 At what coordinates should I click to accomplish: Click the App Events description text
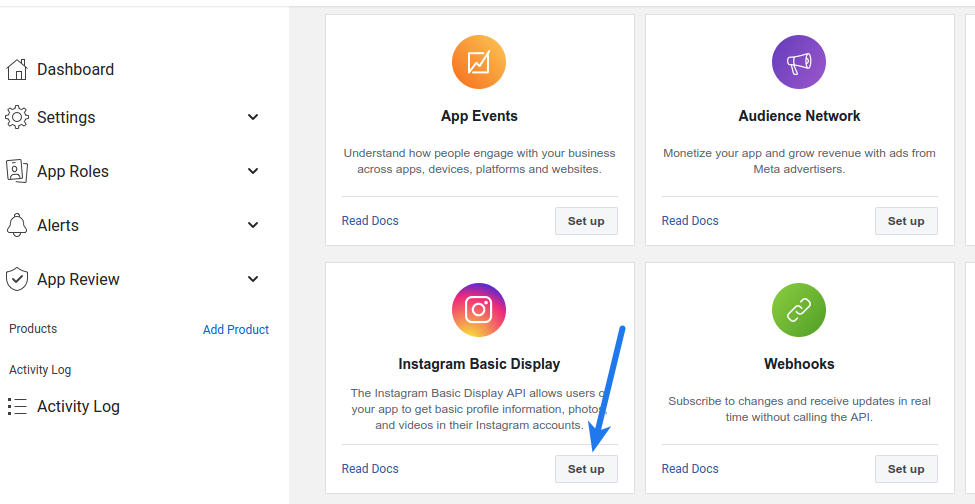[x=479, y=161]
